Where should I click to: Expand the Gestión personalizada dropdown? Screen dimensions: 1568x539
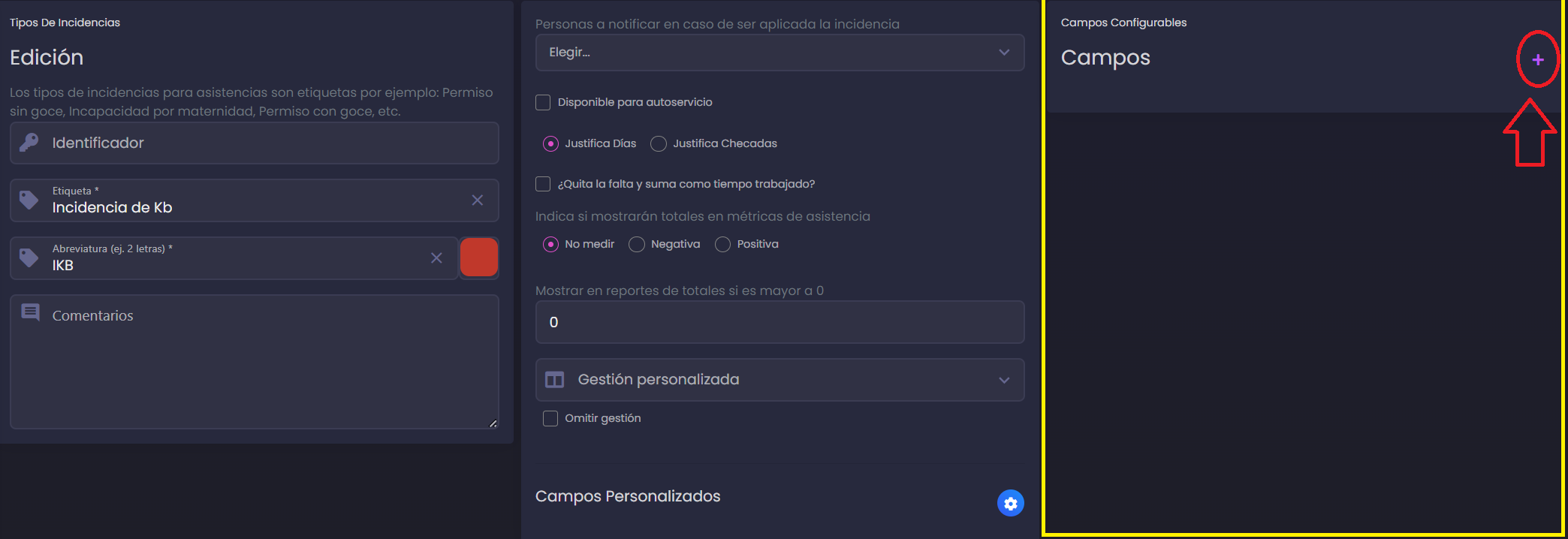click(779, 380)
